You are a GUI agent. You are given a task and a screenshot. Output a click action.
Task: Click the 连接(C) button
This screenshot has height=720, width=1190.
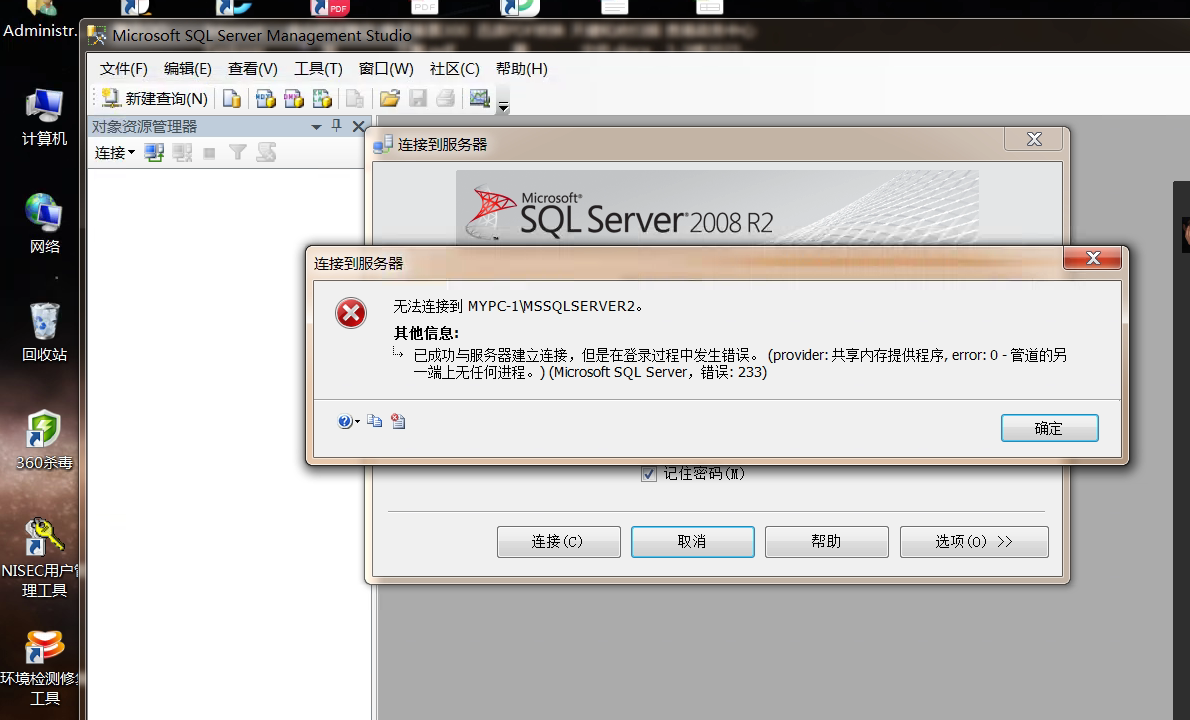point(559,542)
